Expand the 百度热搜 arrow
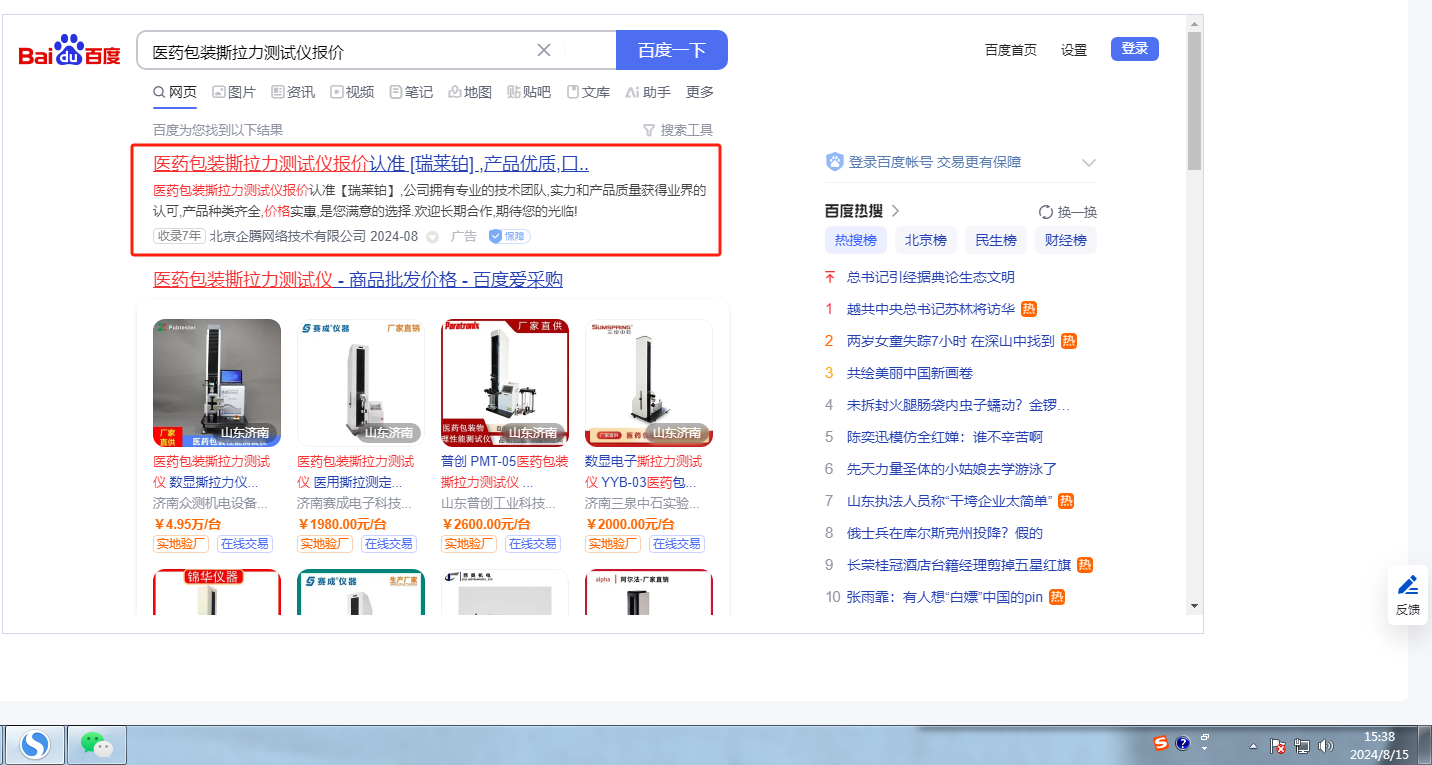 pyautogui.click(x=896, y=211)
